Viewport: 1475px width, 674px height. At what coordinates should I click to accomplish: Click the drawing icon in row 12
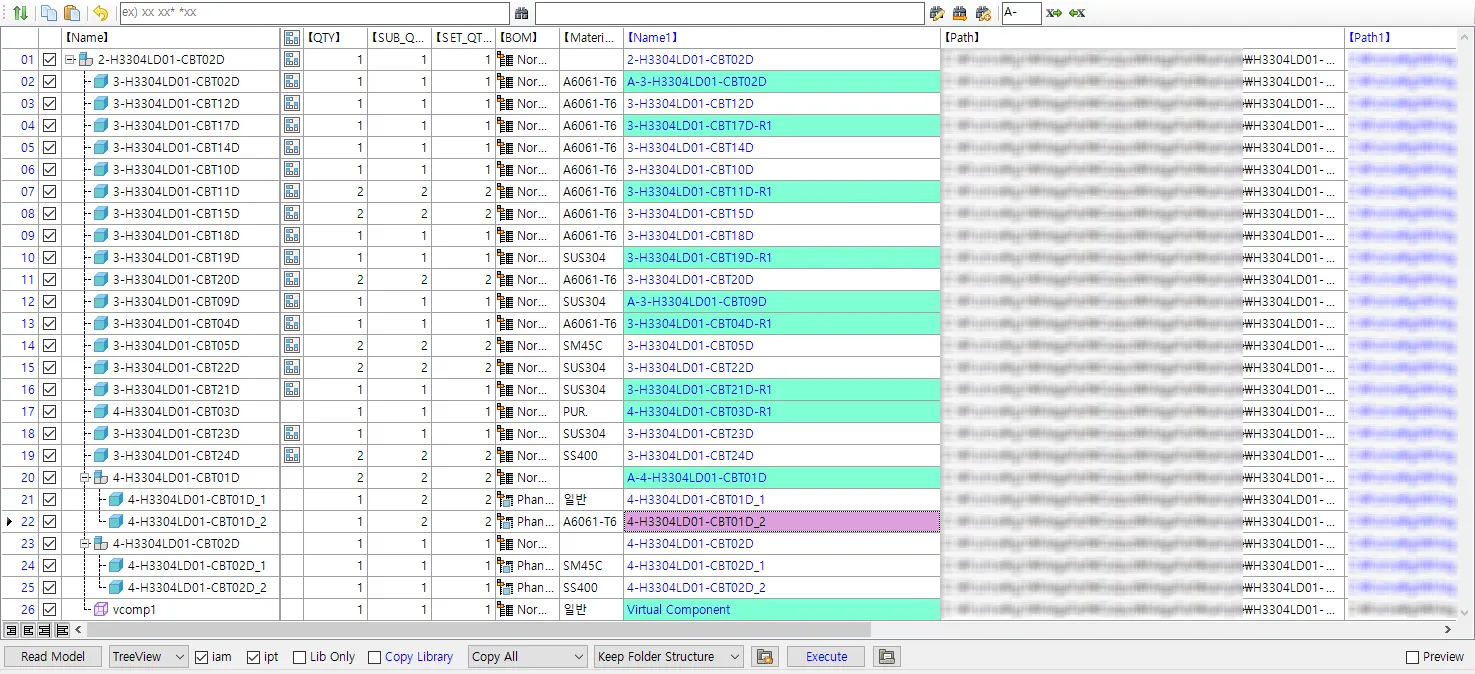[292, 302]
